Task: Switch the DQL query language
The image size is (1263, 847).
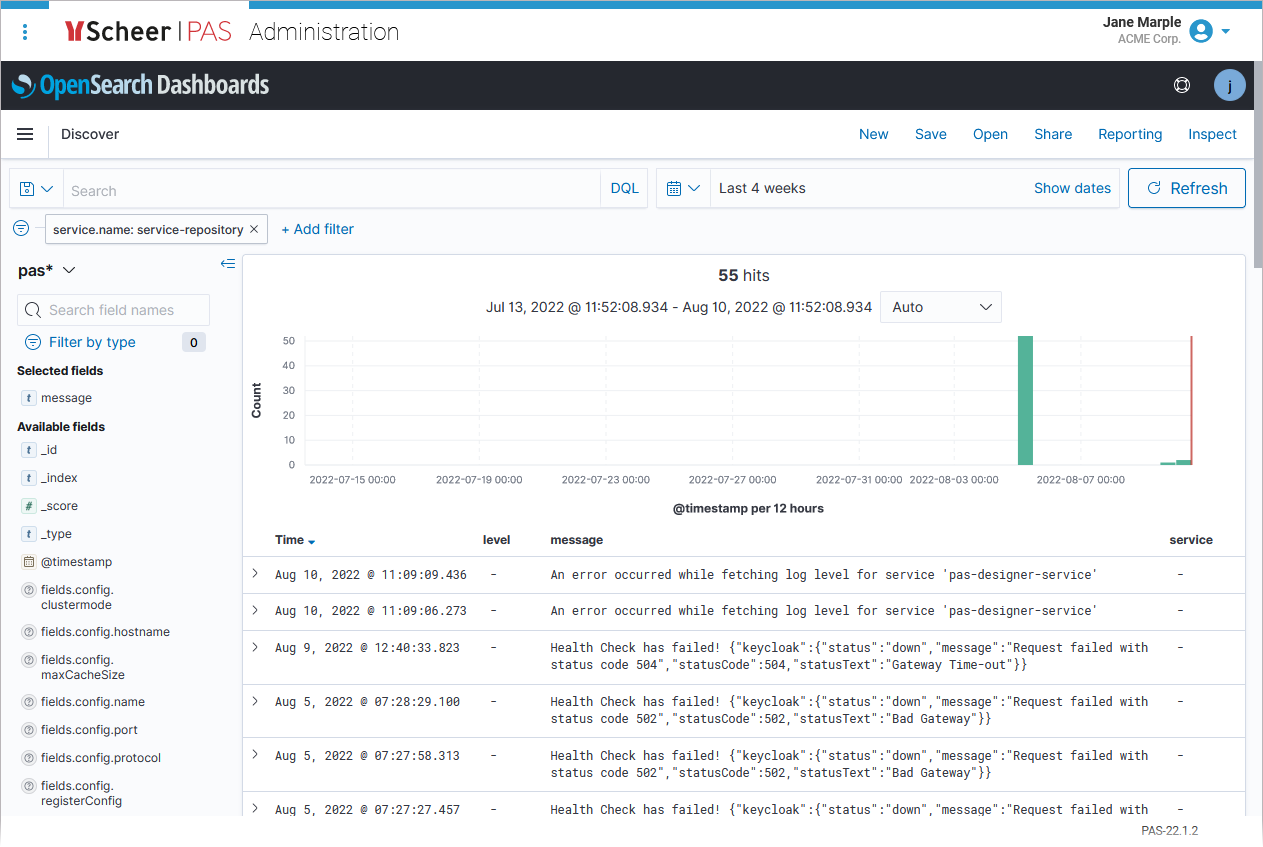Action: click(x=624, y=188)
